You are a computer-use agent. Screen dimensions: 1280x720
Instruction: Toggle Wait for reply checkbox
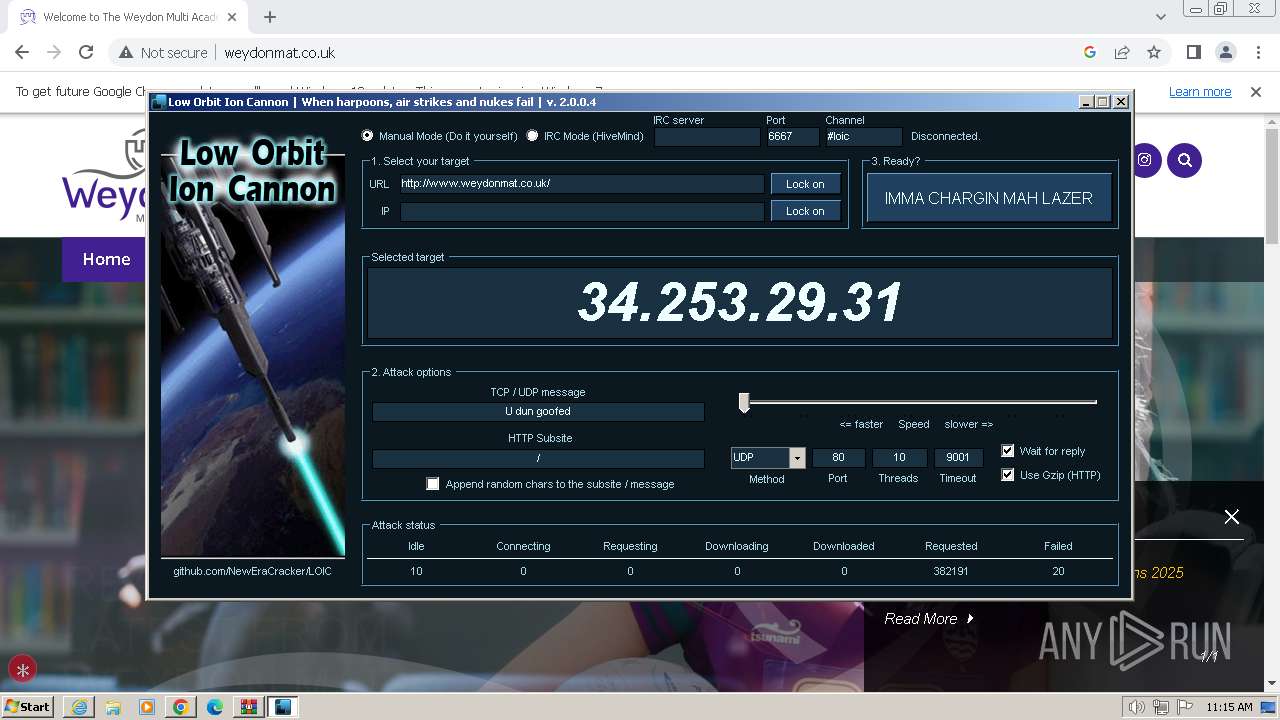tap(1008, 451)
